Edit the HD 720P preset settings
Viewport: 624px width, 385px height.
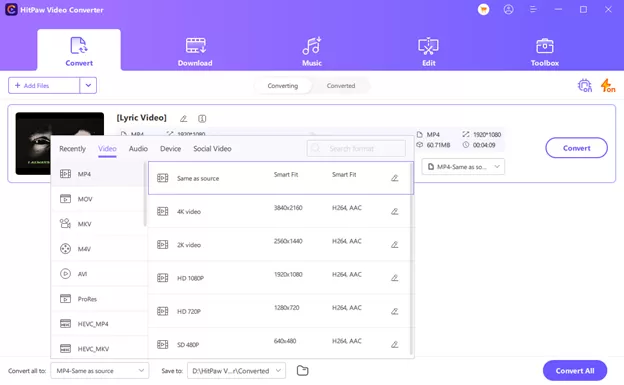(x=394, y=311)
